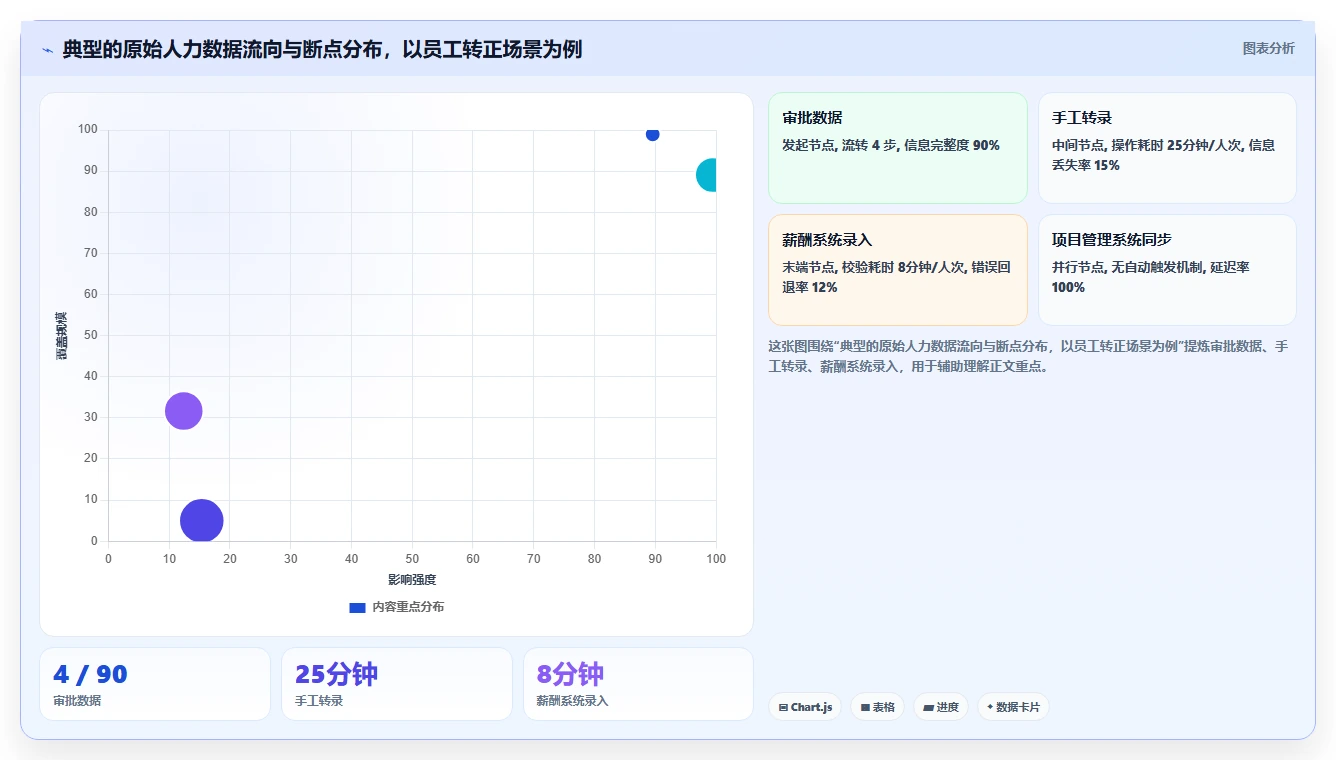Click the 影响强度 x-axis title
1336x760 pixels.
[412, 580]
